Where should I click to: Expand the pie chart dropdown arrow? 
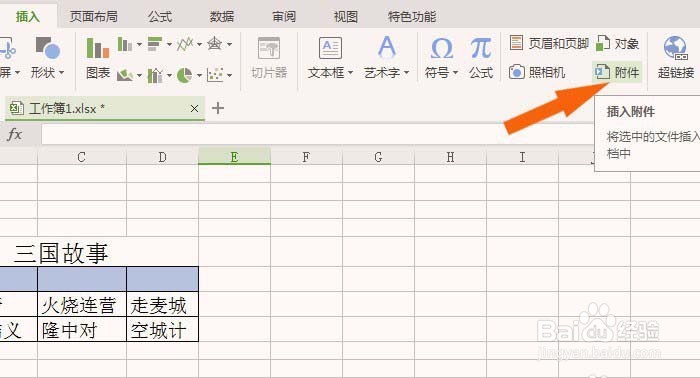pos(200,75)
